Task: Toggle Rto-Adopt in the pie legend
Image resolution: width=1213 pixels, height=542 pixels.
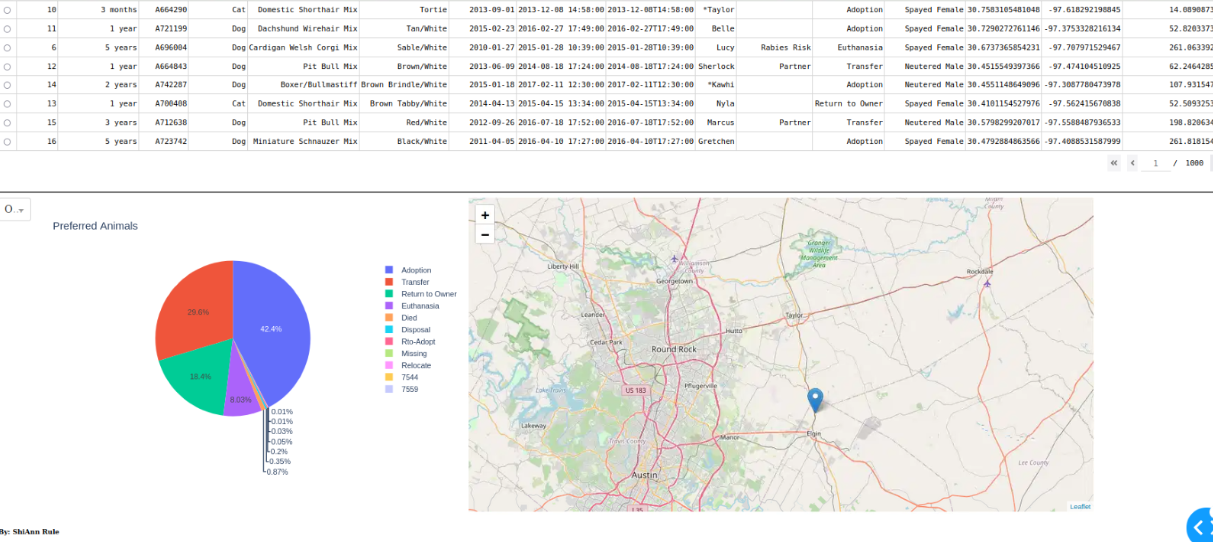Action: click(x=418, y=342)
